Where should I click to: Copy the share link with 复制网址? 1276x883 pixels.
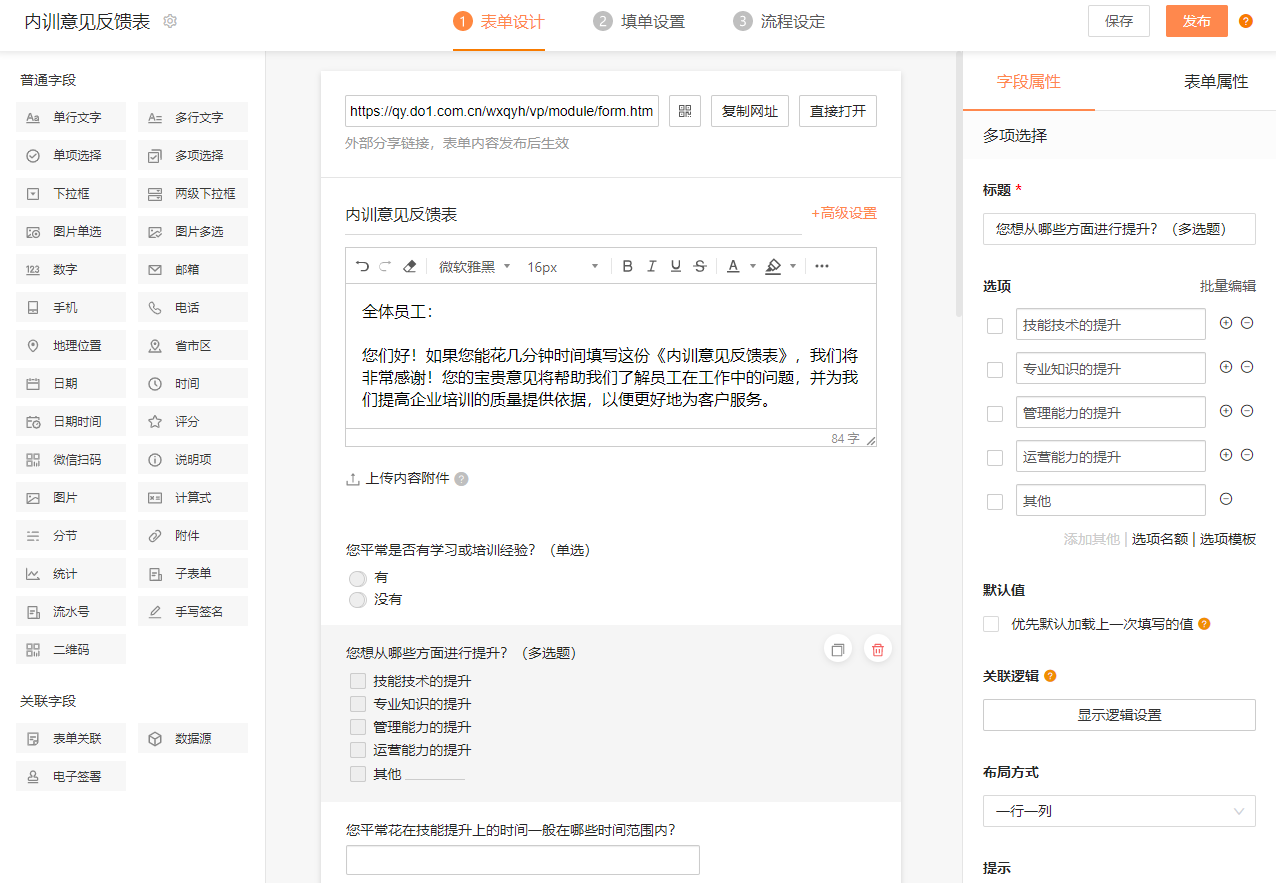pos(750,111)
